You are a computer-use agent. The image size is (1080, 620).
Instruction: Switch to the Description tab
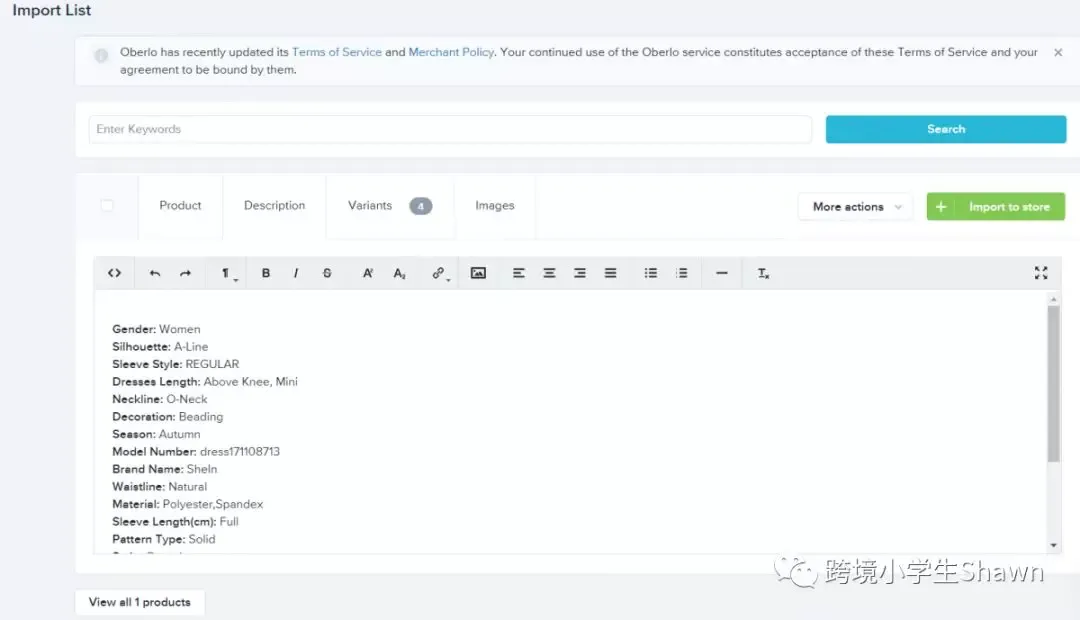coord(274,205)
